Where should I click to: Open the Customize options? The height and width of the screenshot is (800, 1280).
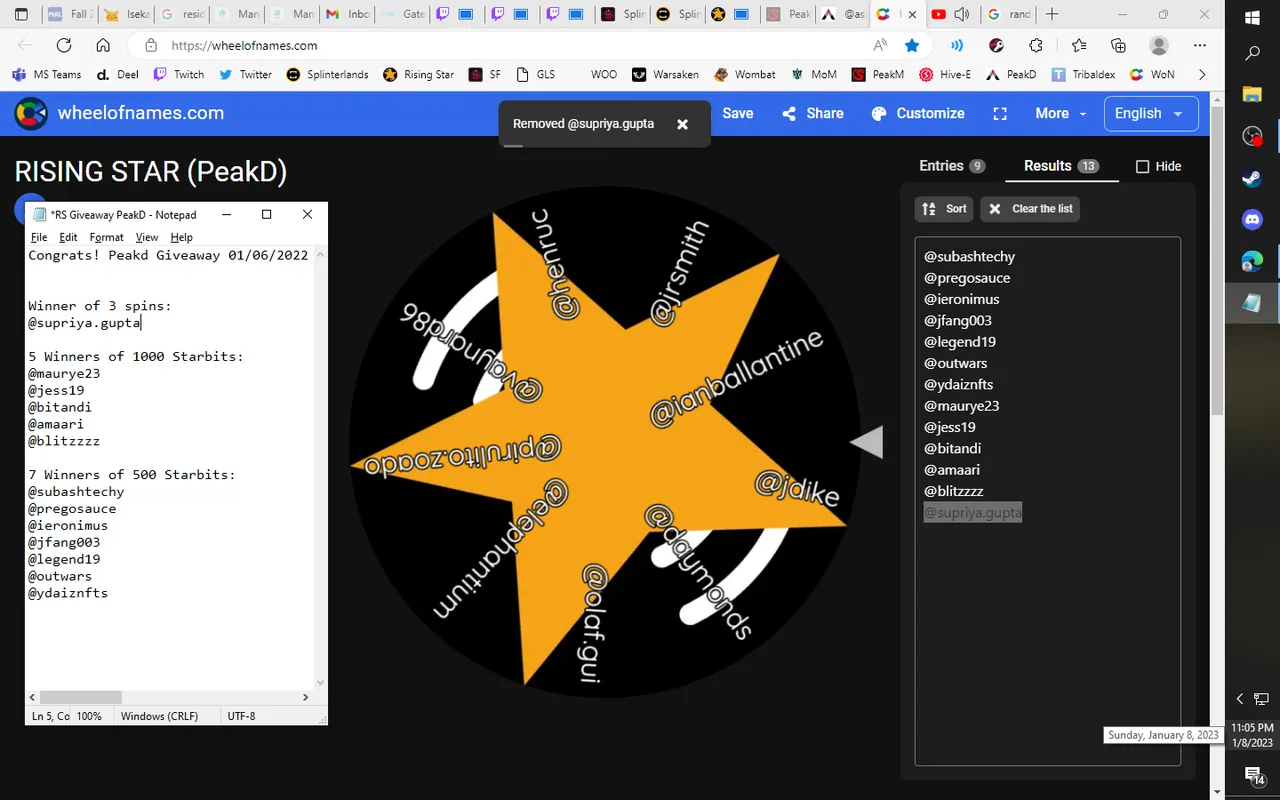point(918,113)
